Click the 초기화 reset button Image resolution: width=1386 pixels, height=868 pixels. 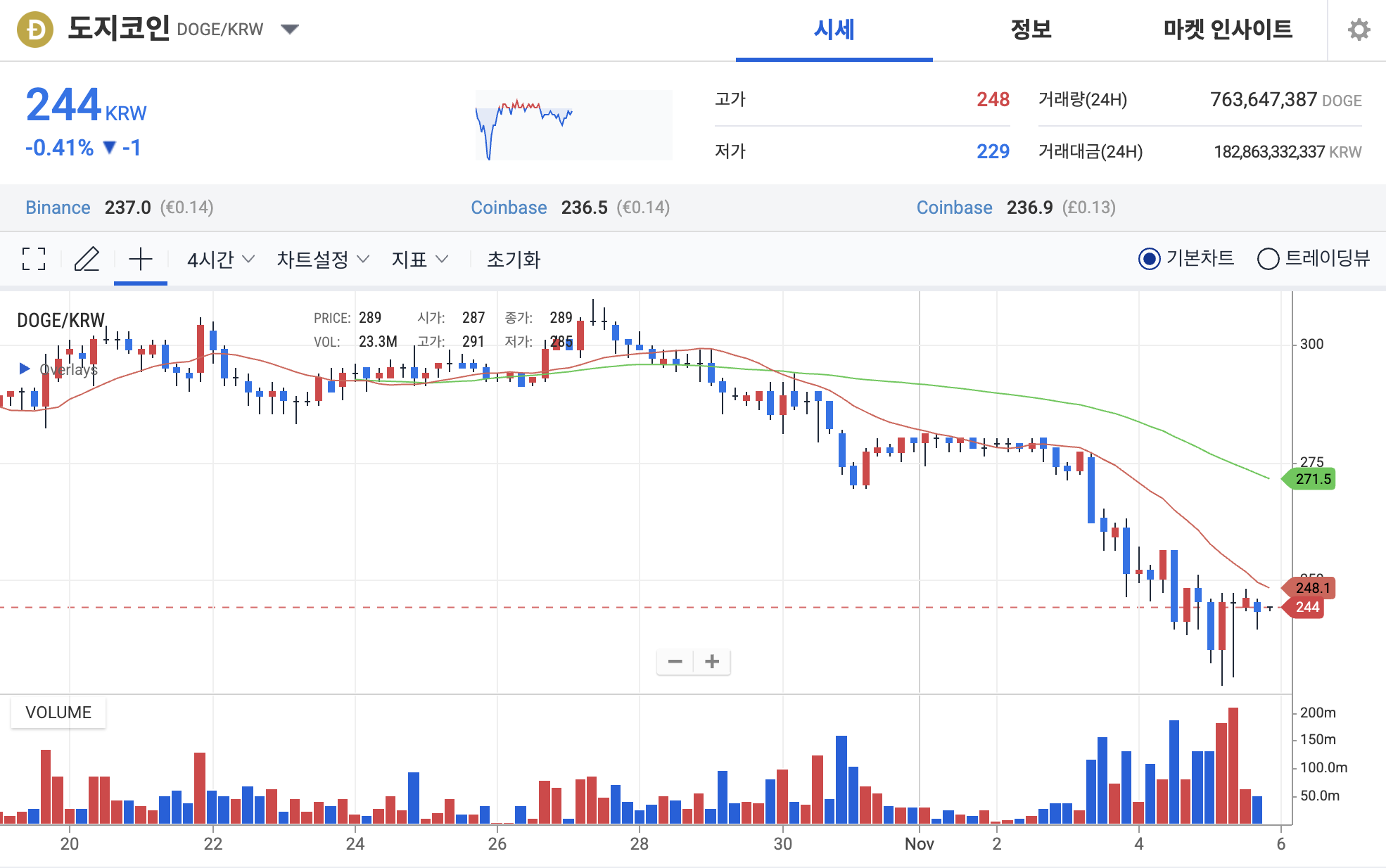(x=514, y=260)
